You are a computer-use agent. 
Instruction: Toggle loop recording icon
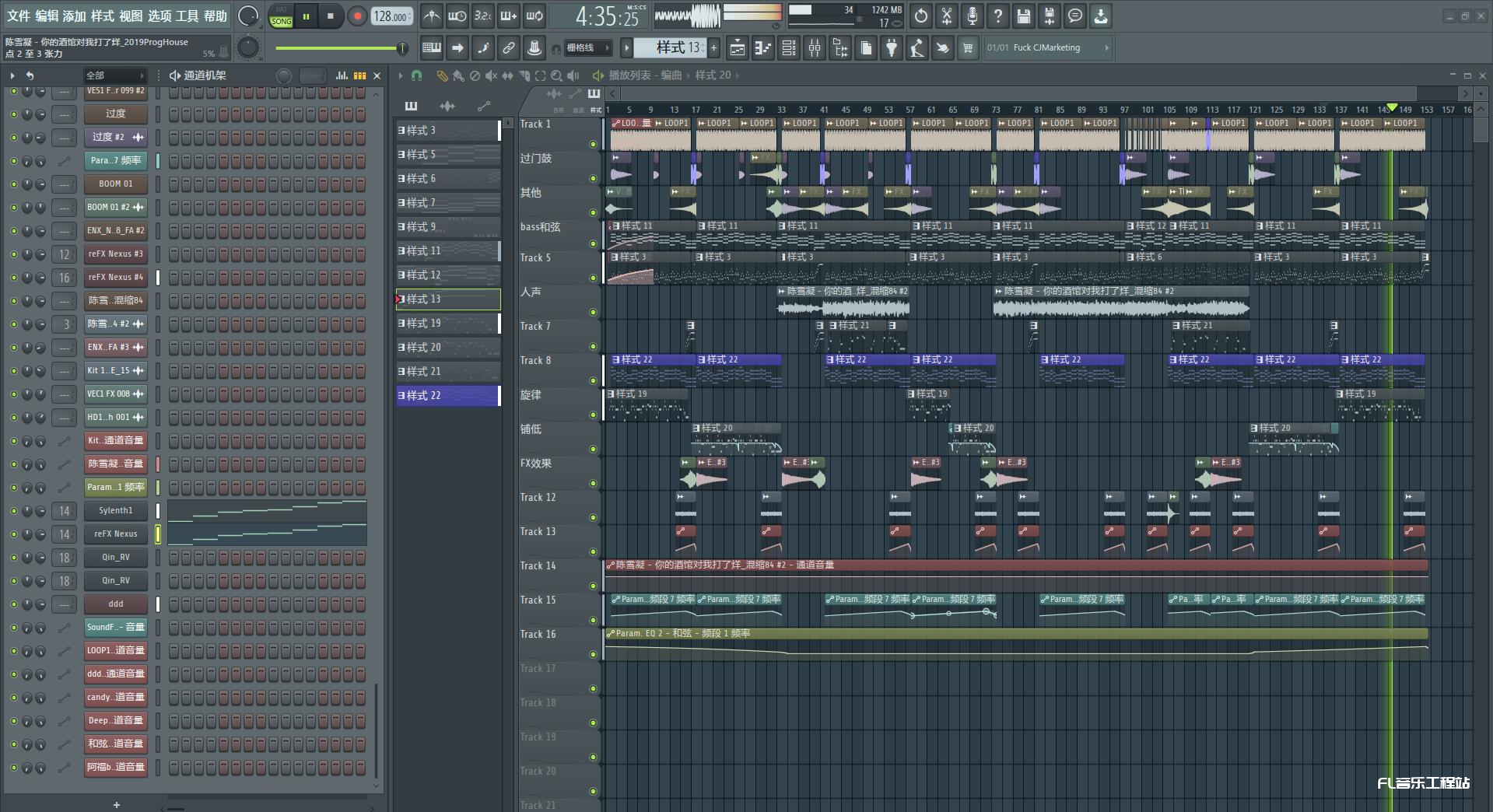534,16
